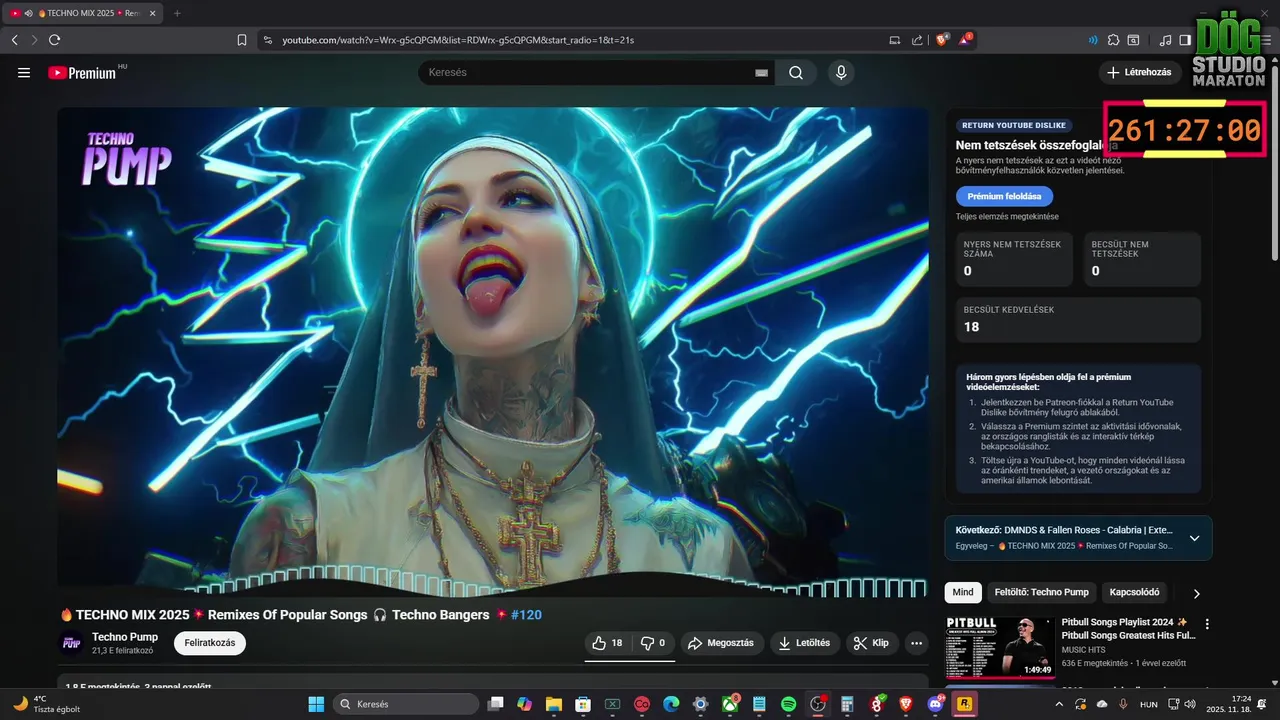Open the Techno Pump channel name link

pyautogui.click(x=125, y=637)
